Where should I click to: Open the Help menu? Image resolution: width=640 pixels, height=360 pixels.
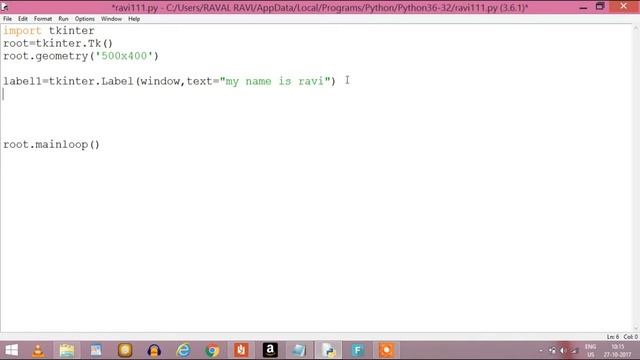pos(134,19)
